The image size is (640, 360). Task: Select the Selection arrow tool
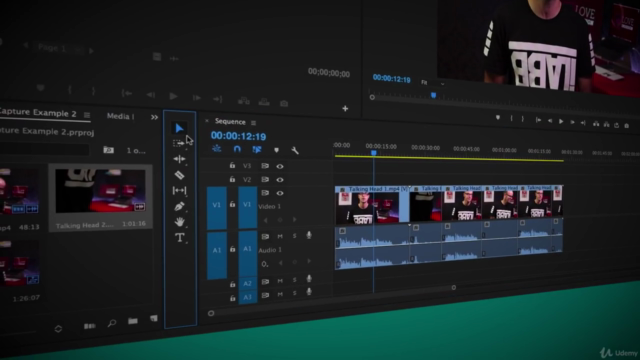(x=179, y=128)
